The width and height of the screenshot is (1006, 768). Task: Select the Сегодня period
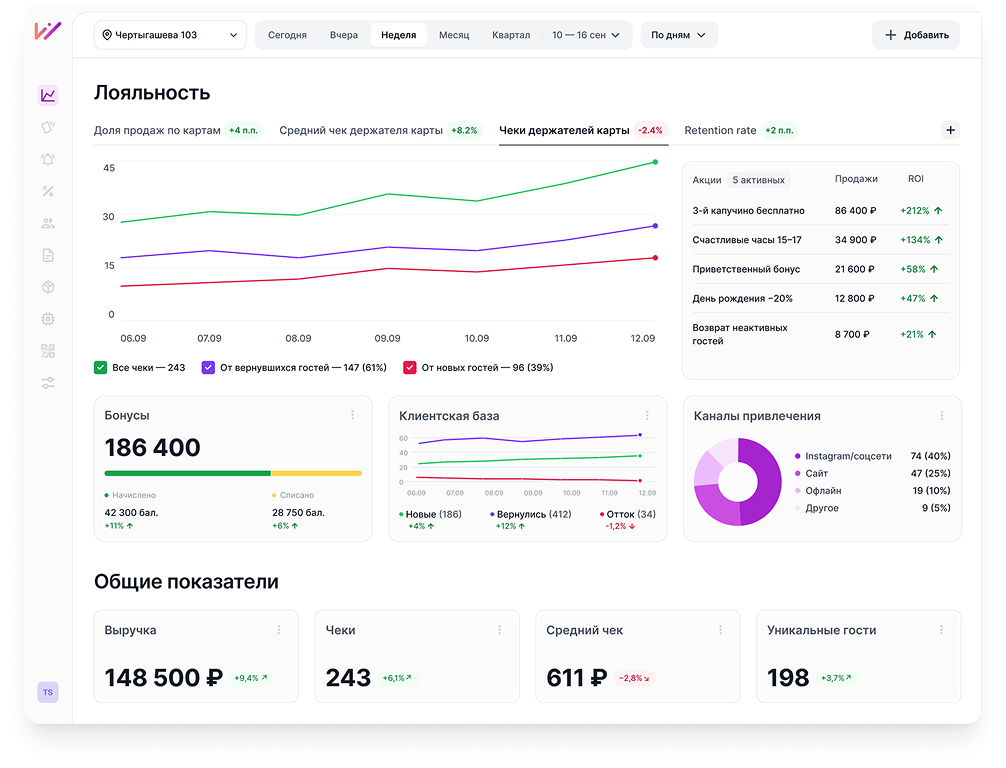click(x=287, y=35)
